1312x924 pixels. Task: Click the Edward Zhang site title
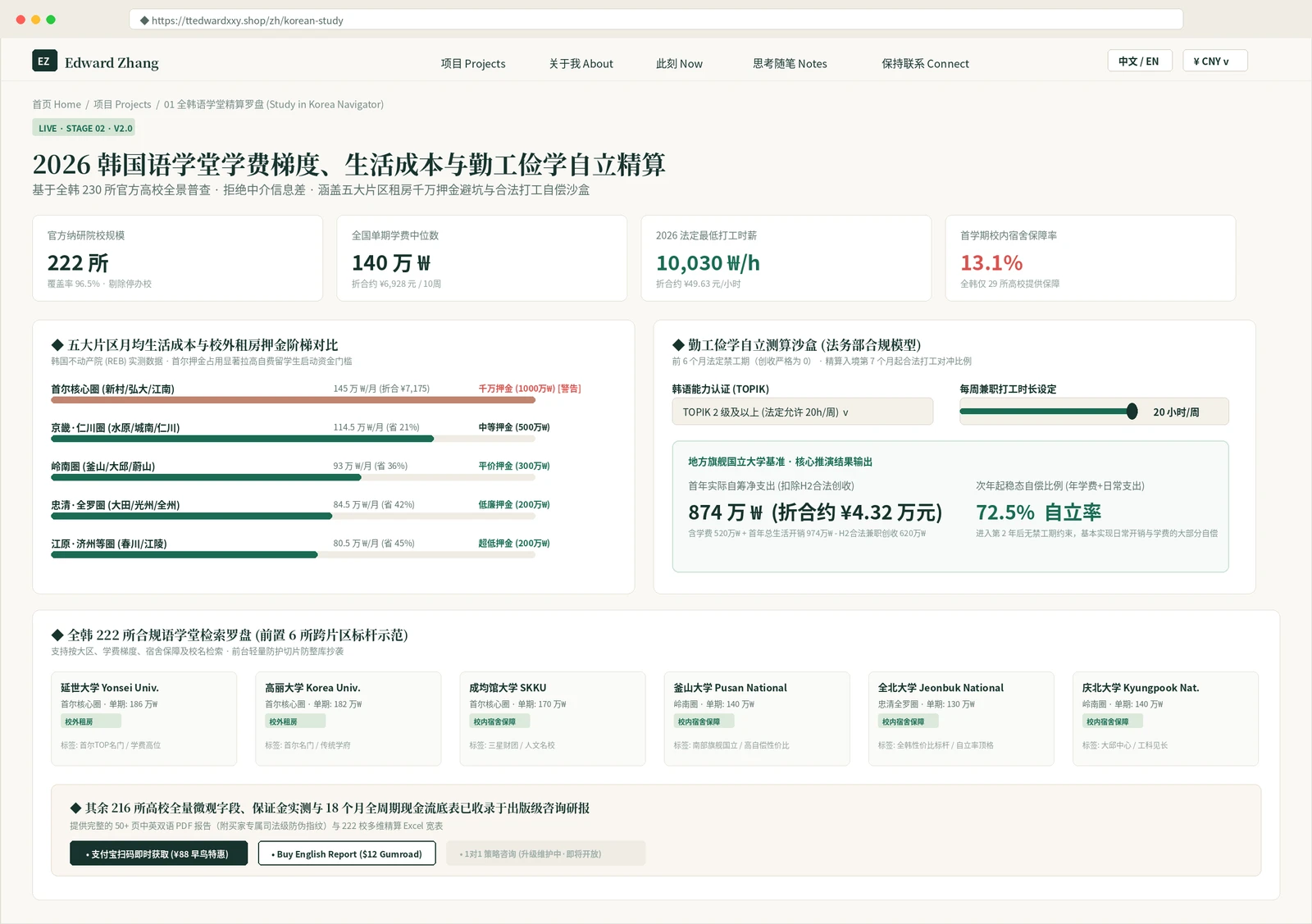(x=112, y=63)
